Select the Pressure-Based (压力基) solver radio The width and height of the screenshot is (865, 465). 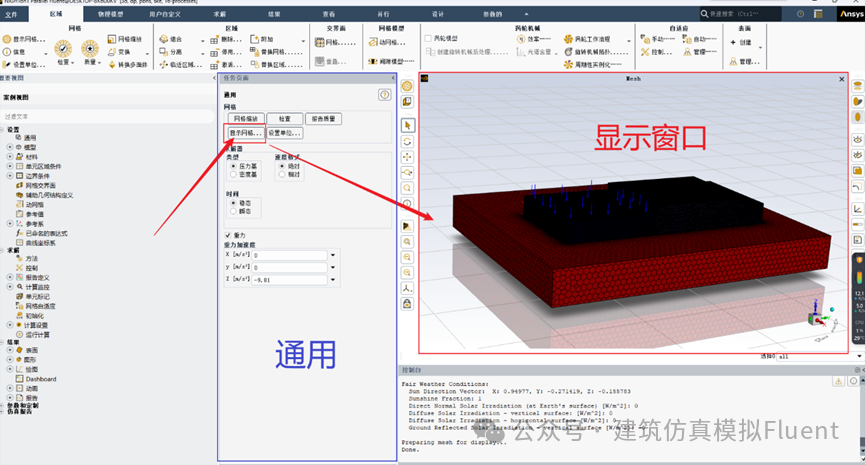[x=233, y=166]
